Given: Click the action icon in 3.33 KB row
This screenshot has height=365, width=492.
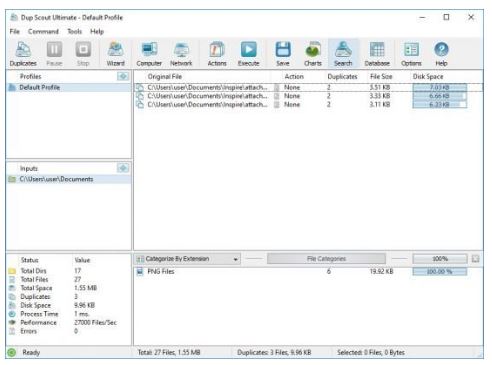Looking at the screenshot, I should coord(276,96).
